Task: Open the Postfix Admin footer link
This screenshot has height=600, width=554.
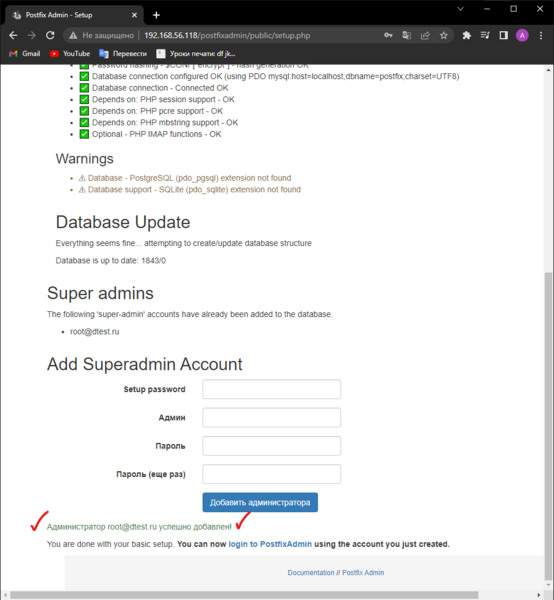Action: [363, 572]
